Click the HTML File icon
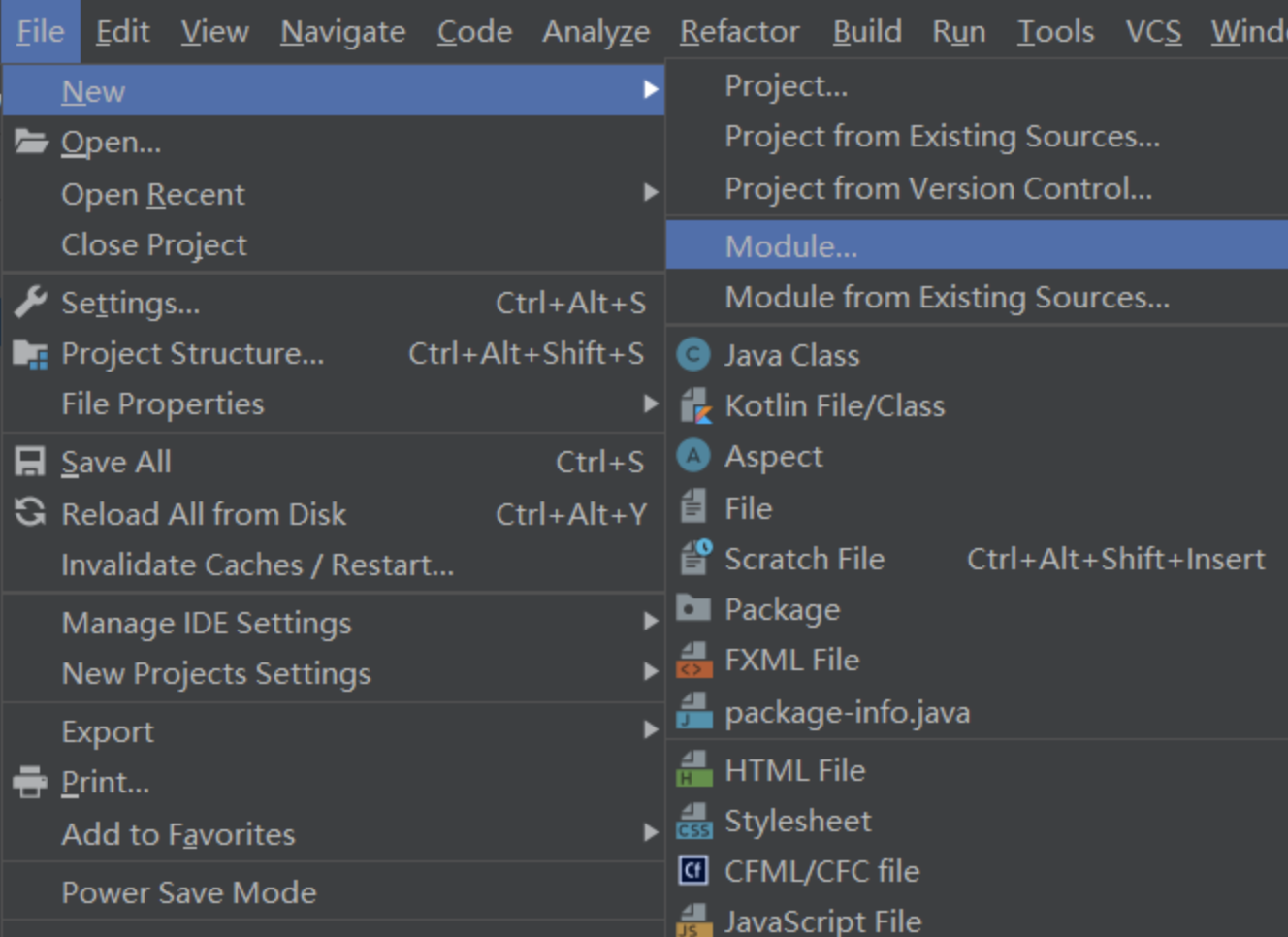This screenshot has height=937, width=1288. [693, 770]
